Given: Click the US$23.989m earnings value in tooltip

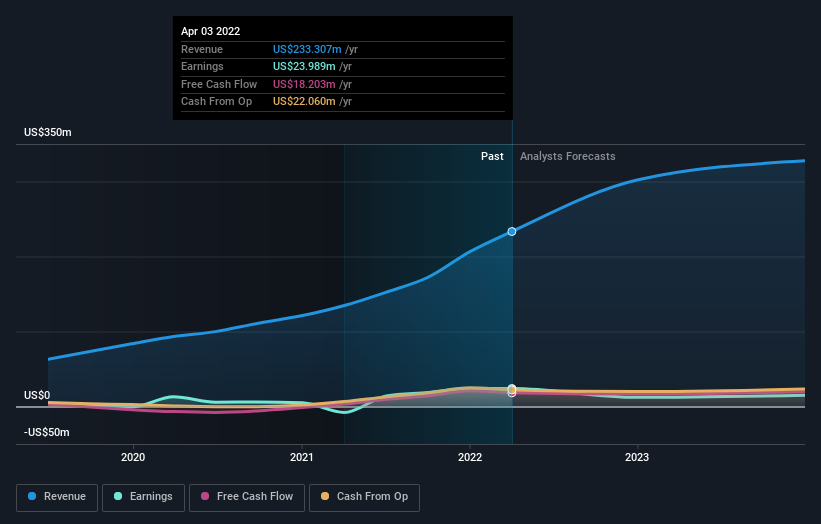Looking at the screenshot, I should point(304,66).
